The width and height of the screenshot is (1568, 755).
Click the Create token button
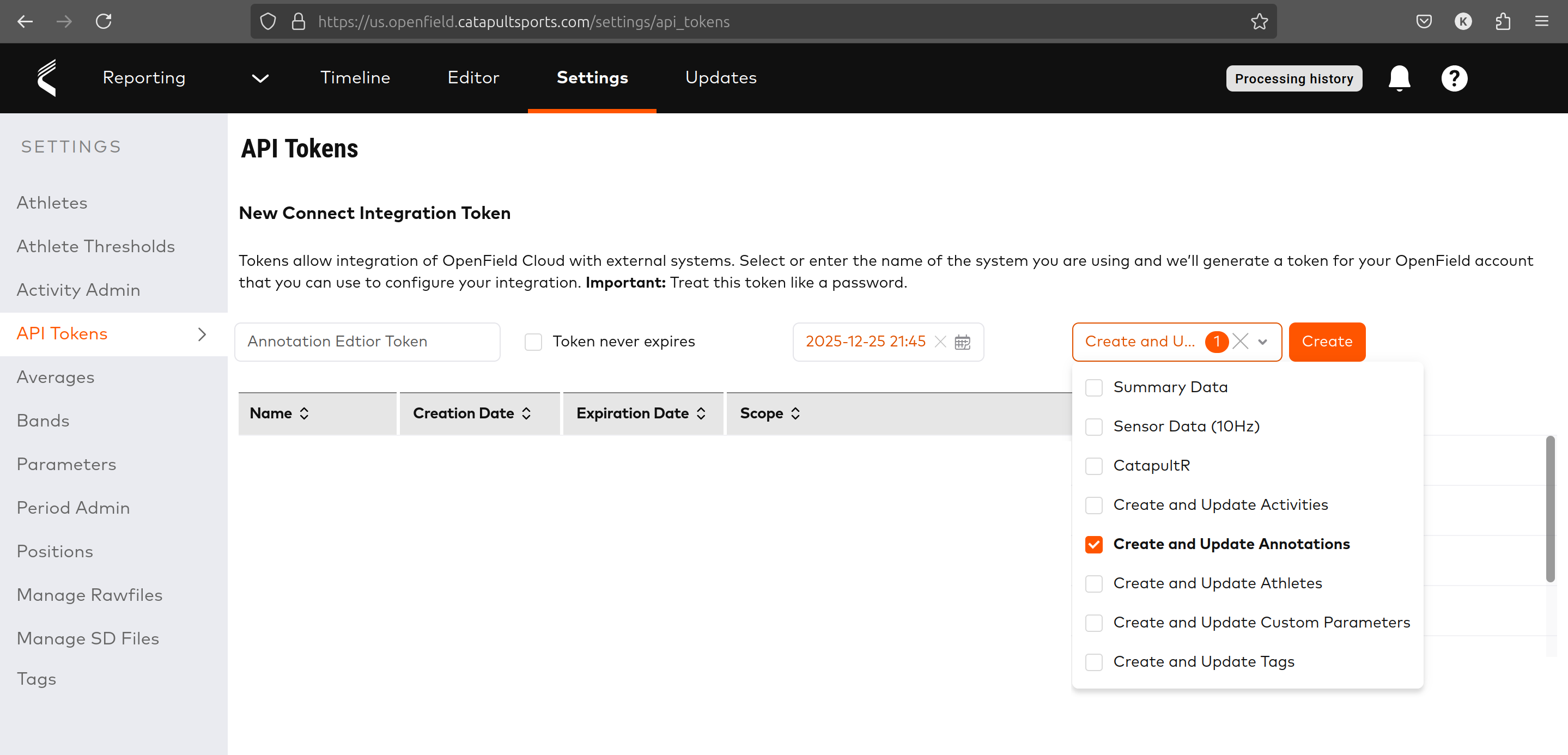tap(1326, 342)
